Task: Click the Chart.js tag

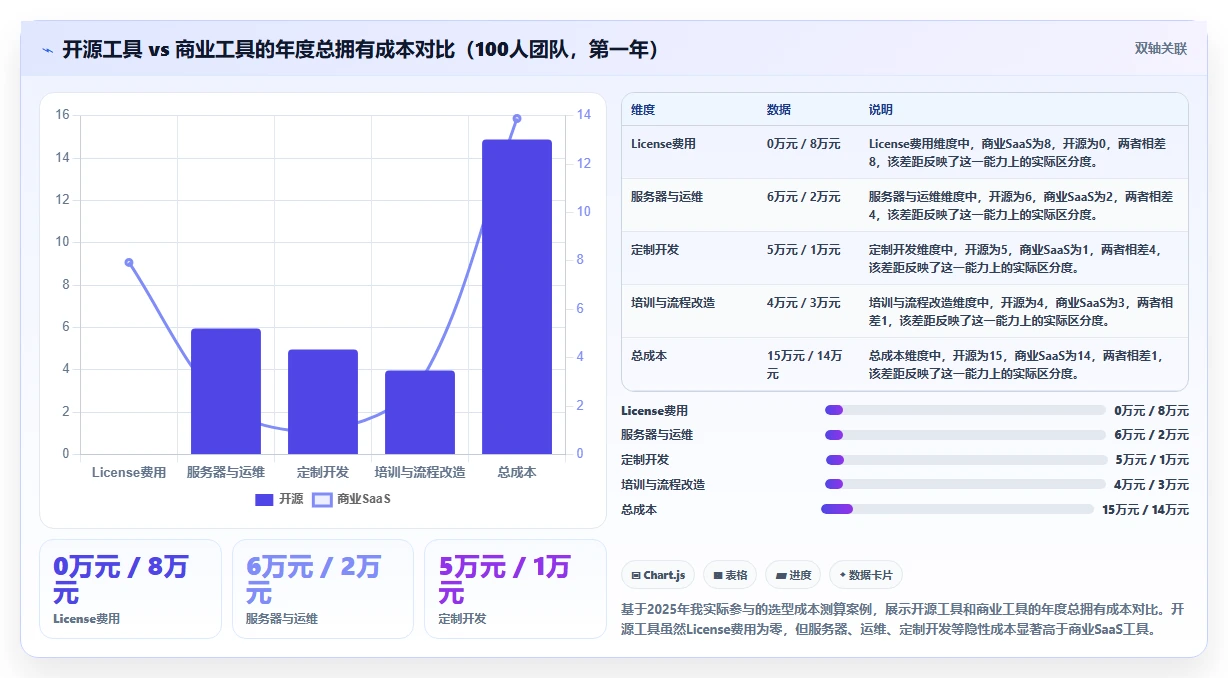Action: tap(658, 575)
